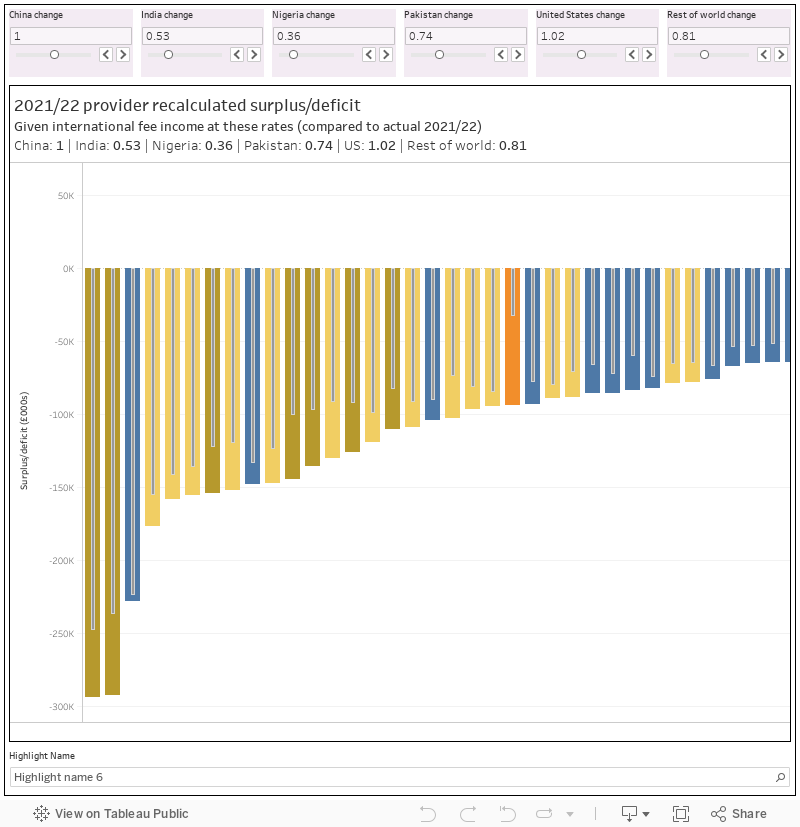Viewport: 800px width, 827px height.
Task: Click the Highlight Name search field
Action: pyautogui.click(x=390, y=777)
